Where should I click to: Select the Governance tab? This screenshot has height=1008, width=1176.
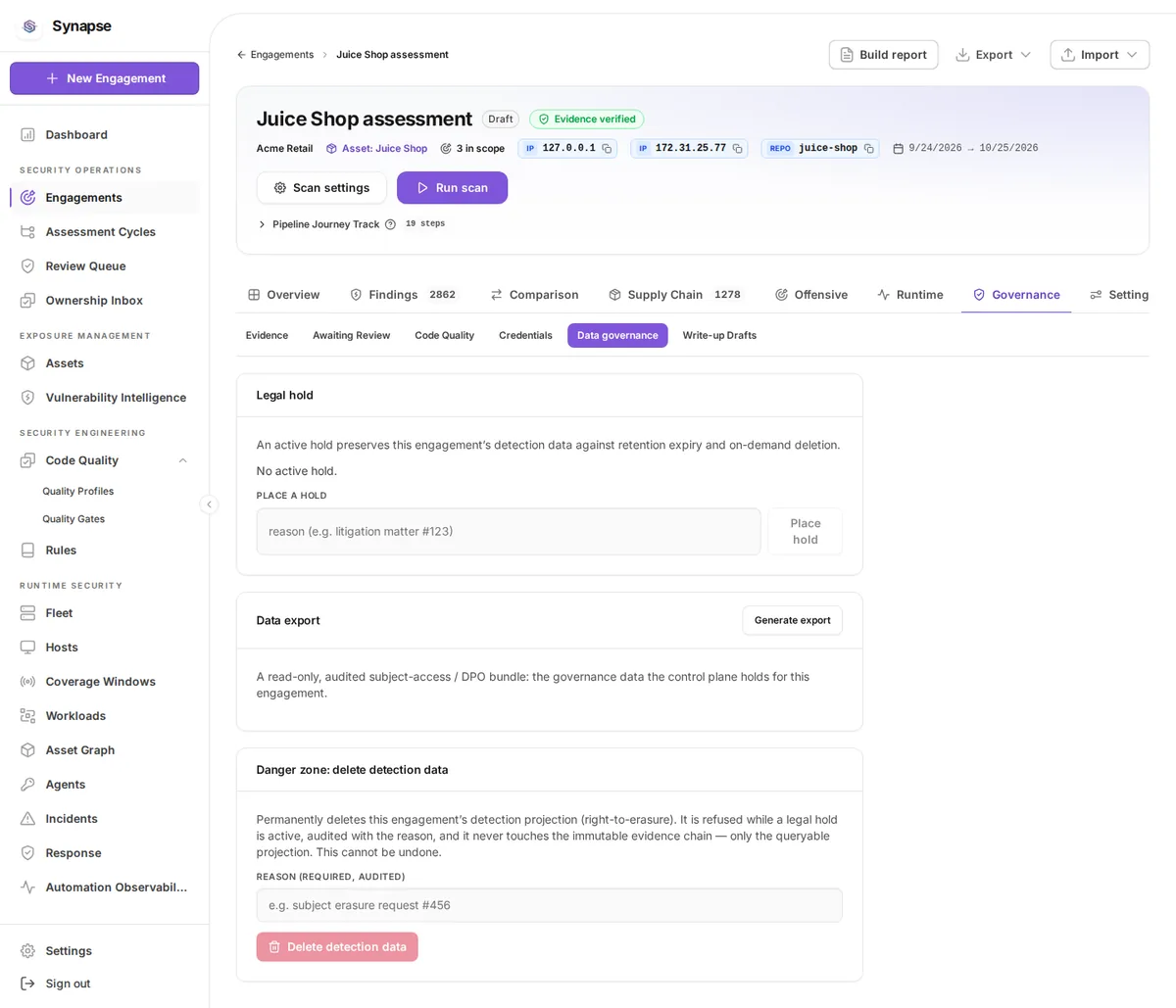click(1016, 295)
